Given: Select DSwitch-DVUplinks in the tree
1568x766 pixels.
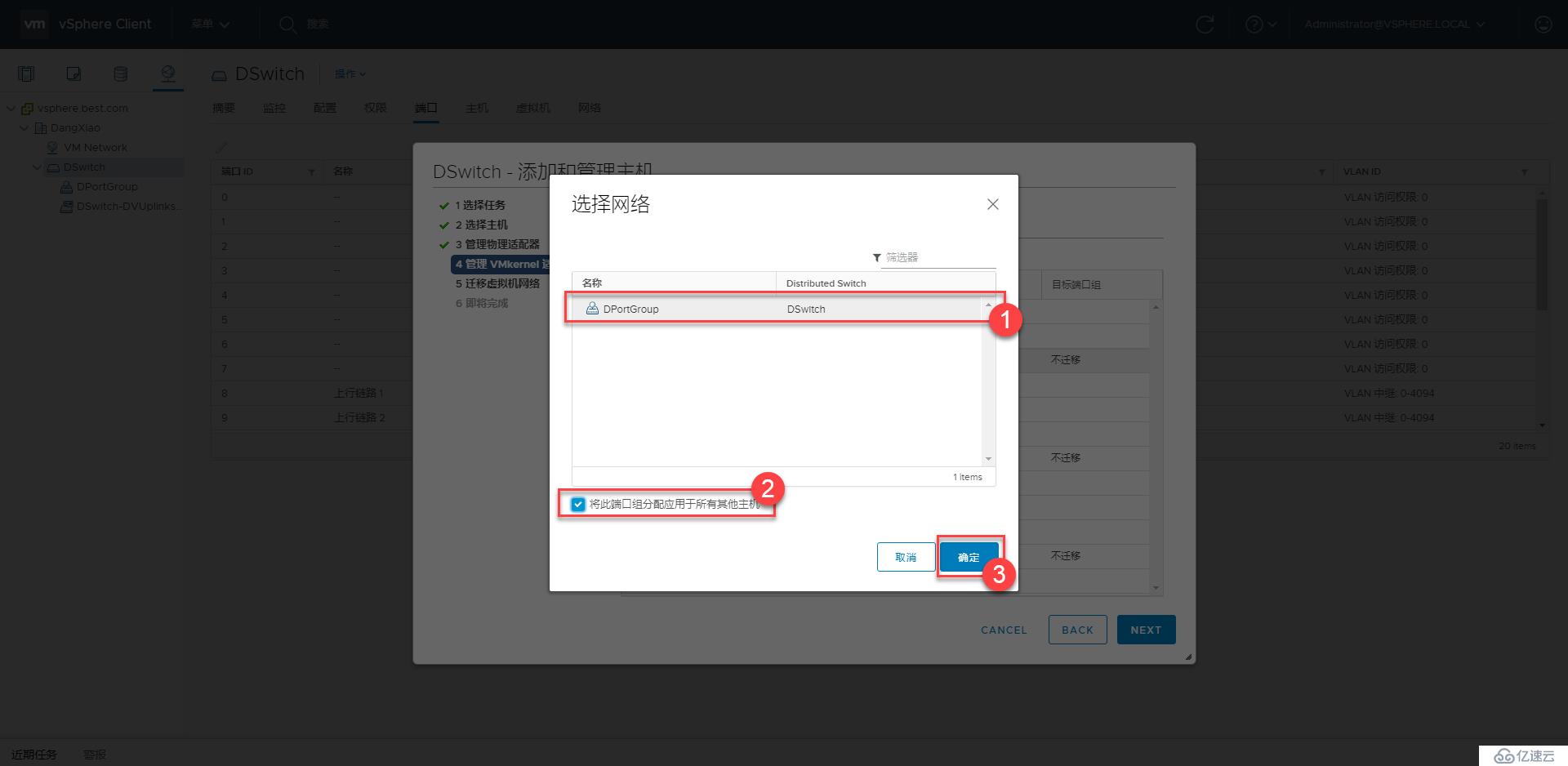Looking at the screenshot, I should pos(127,206).
